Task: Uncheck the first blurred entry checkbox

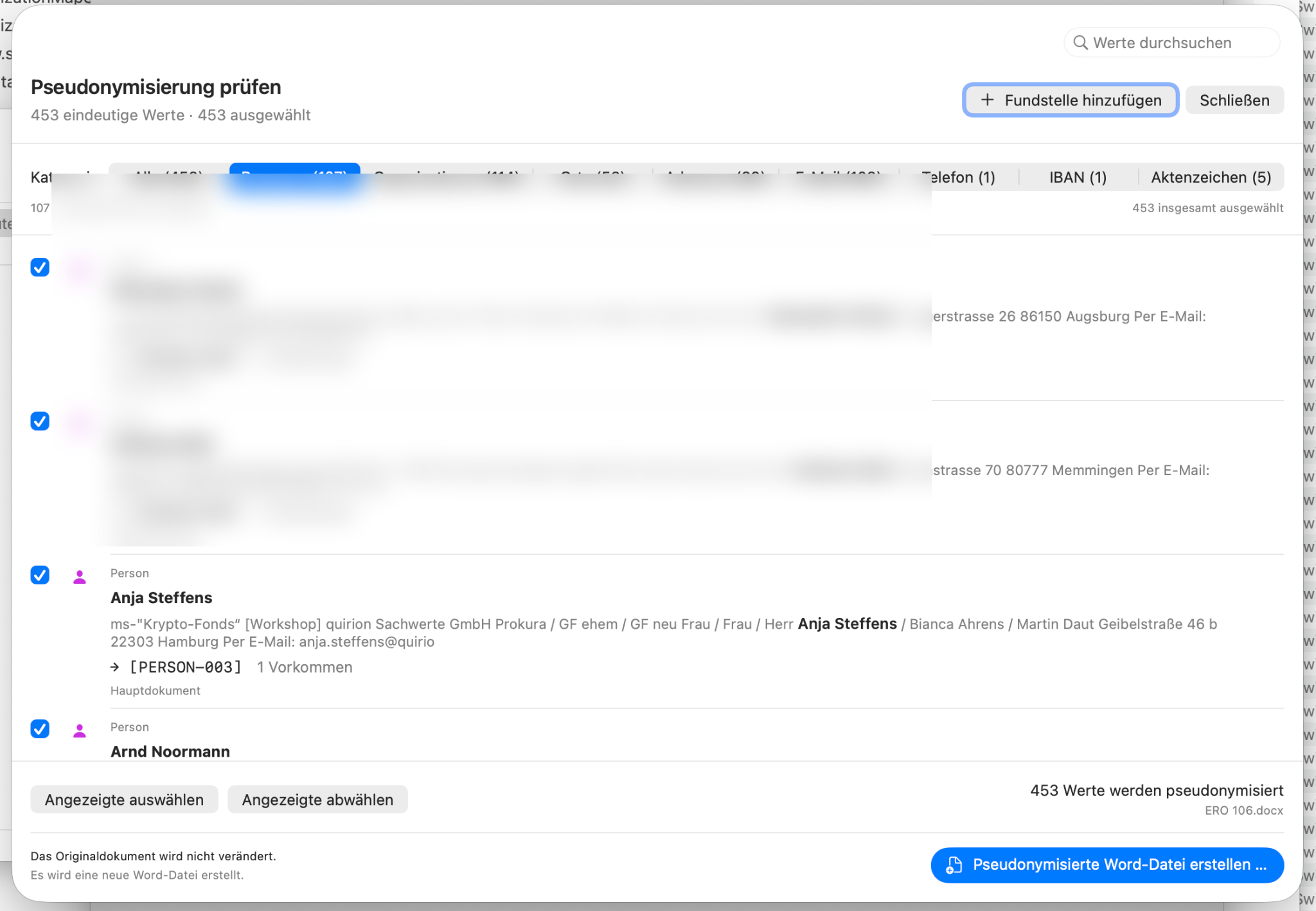Action: [40, 267]
